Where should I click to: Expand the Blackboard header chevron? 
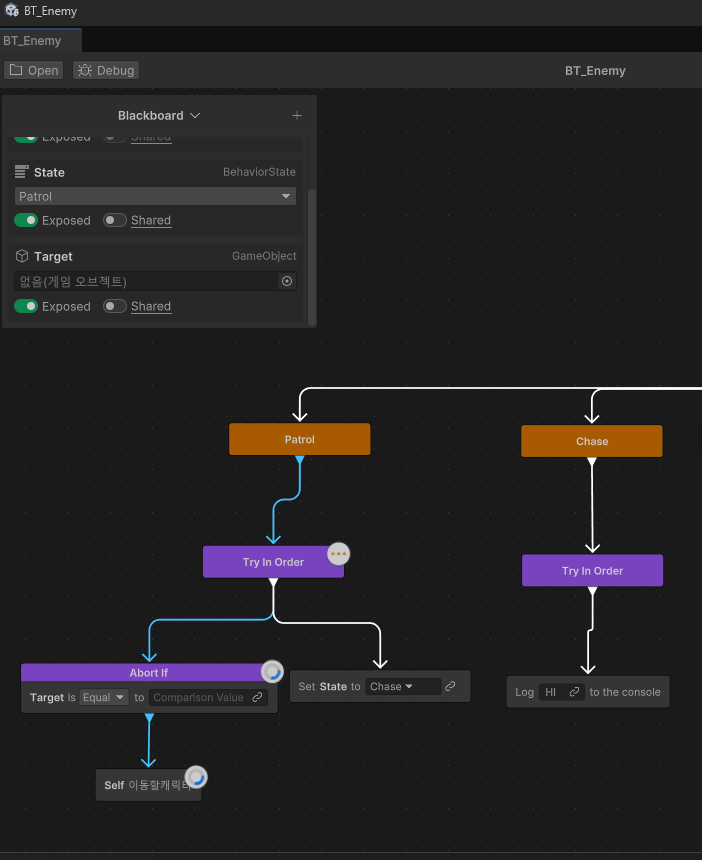(x=195, y=116)
